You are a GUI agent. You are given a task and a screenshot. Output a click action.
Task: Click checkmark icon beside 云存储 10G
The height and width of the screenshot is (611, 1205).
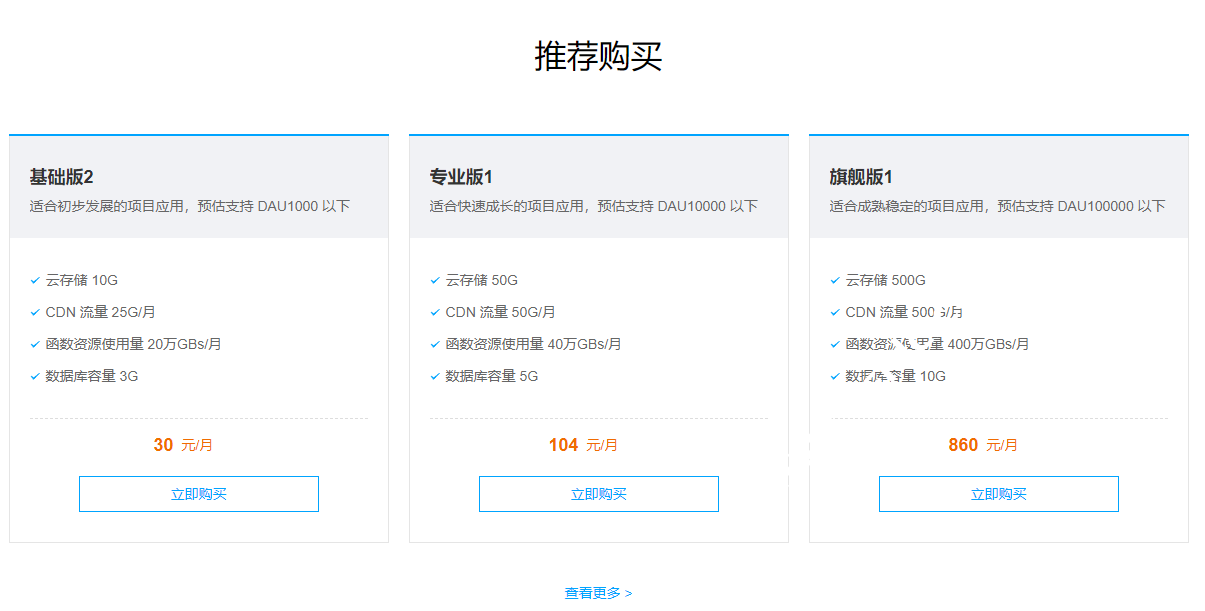[35, 281]
